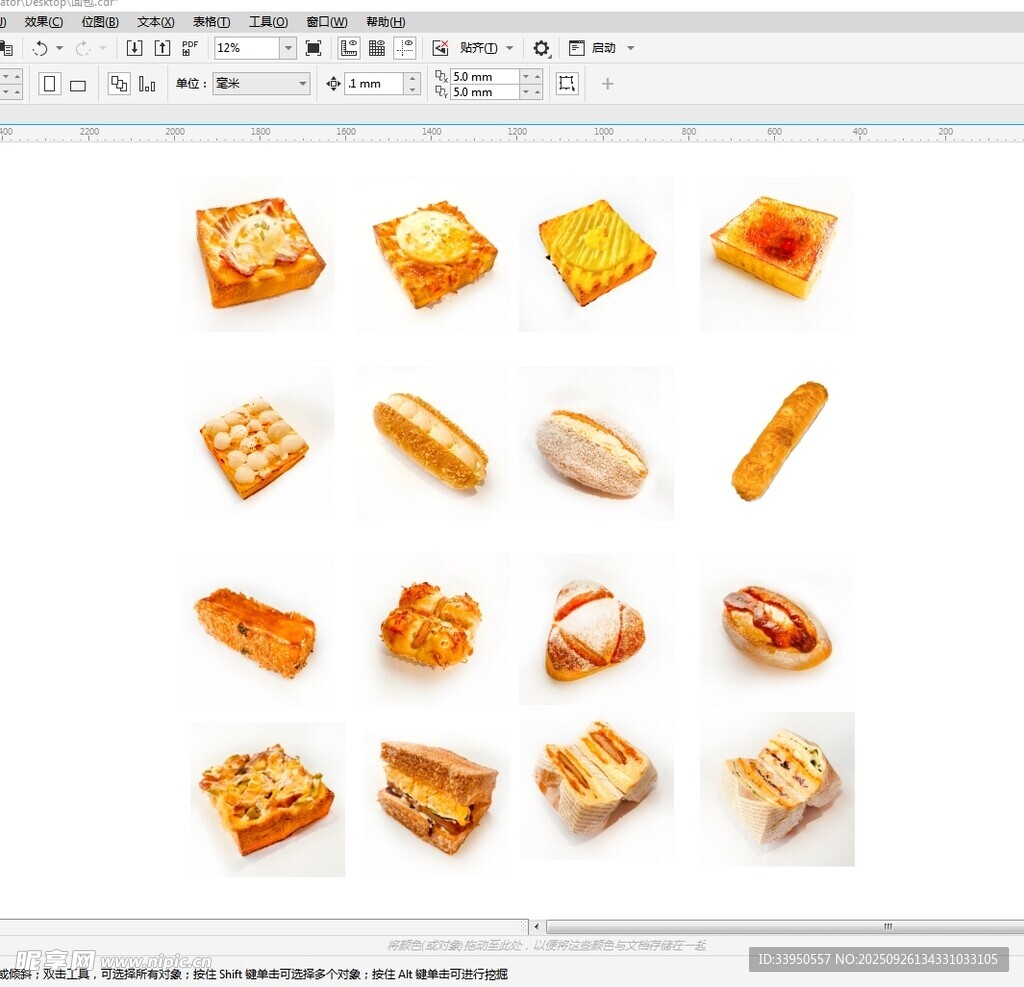The image size is (1024, 987).
Task: Click the plus quick customize button
Action: click(607, 84)
